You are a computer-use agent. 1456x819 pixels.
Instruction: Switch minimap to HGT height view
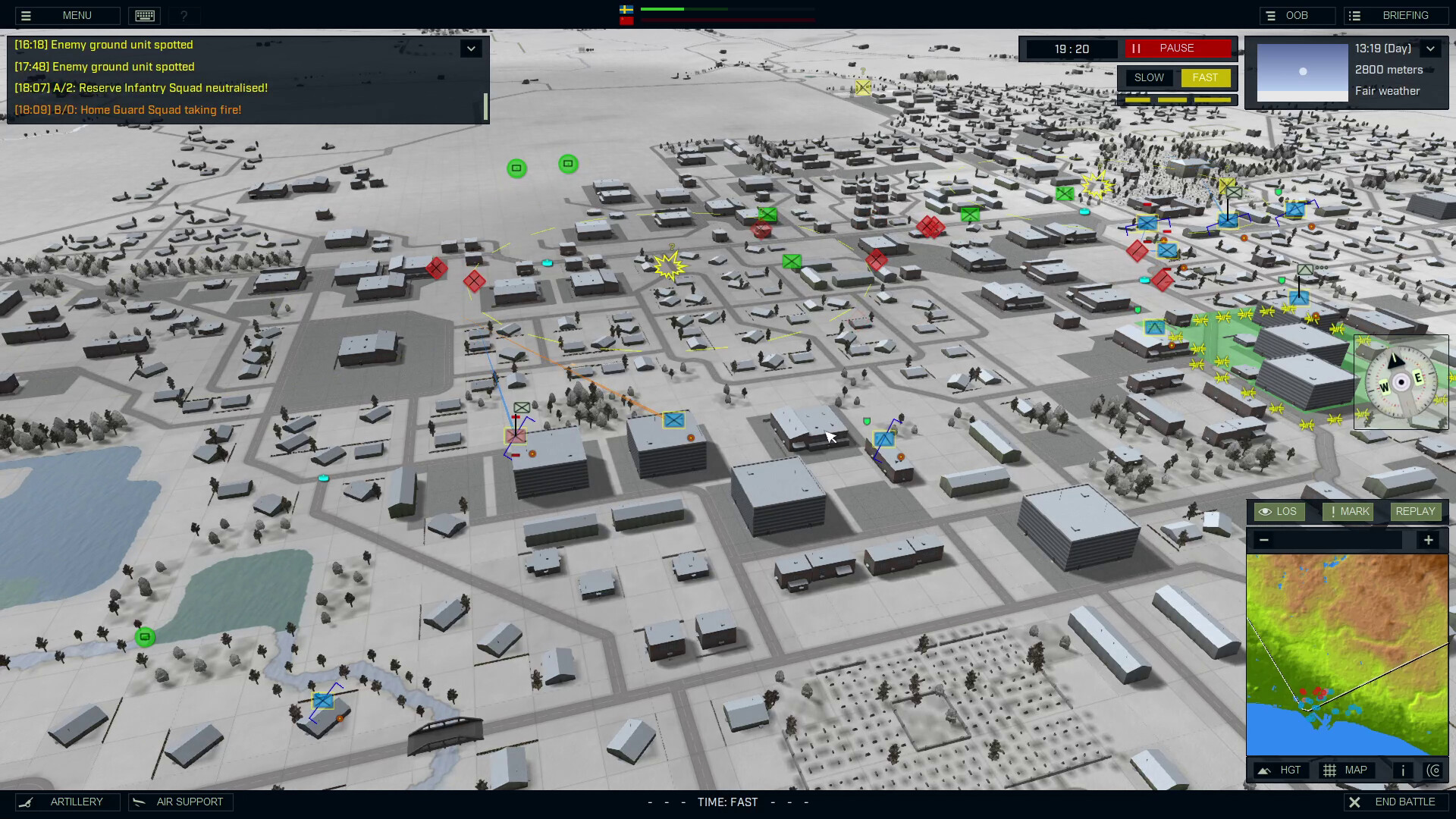tap(1282, 770)
